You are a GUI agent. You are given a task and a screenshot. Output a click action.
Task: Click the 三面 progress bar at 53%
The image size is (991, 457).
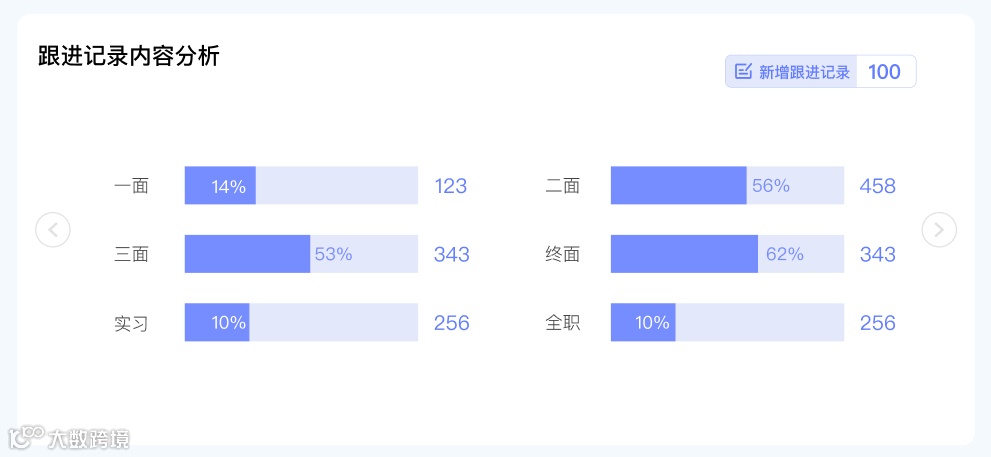click(301, 253)
